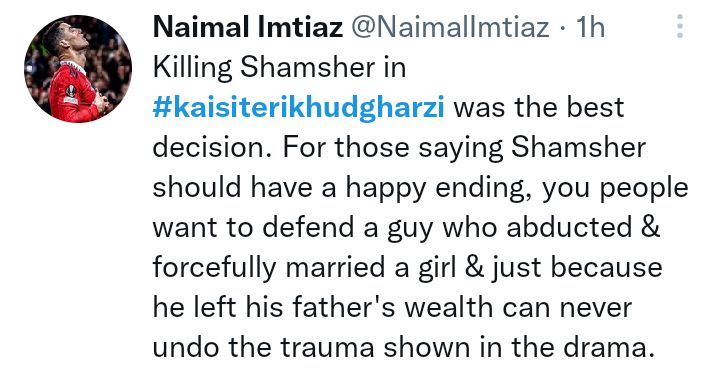The width and height of the screenshot is (720, 368).
Task: Click the line "should have a happy ending"
Action: 421,188
